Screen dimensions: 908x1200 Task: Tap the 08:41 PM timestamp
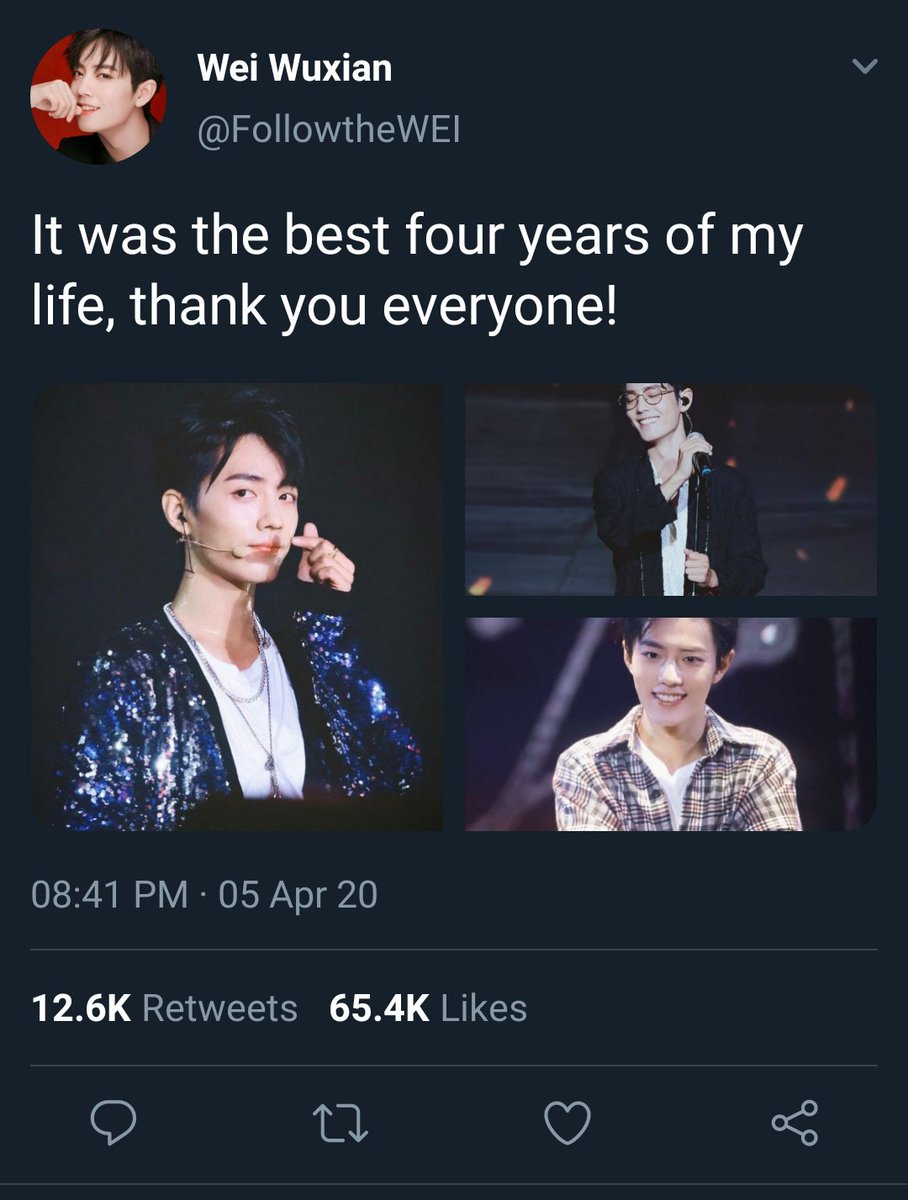[x=110, y=893]
